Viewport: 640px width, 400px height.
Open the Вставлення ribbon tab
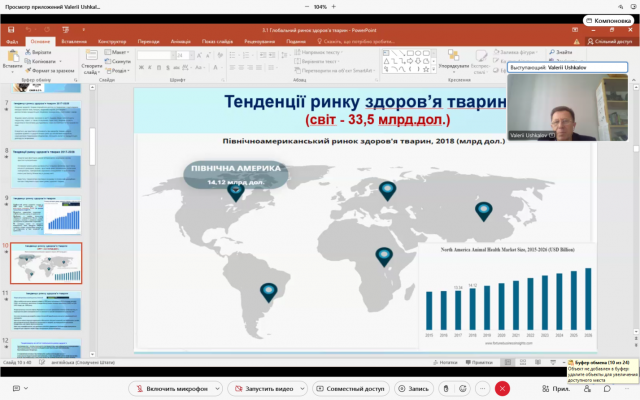pyautogui.click(x=73, y=41)
